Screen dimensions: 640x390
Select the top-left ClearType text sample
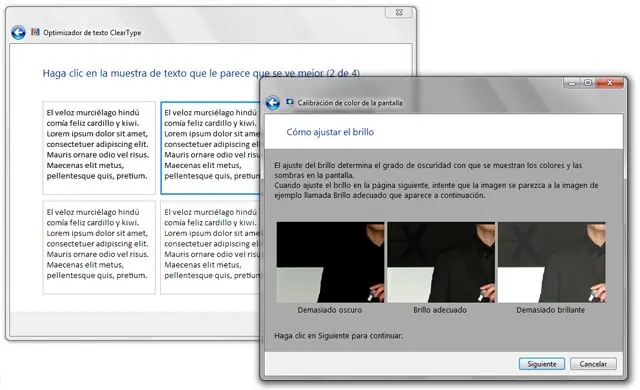tap(99, 148)
